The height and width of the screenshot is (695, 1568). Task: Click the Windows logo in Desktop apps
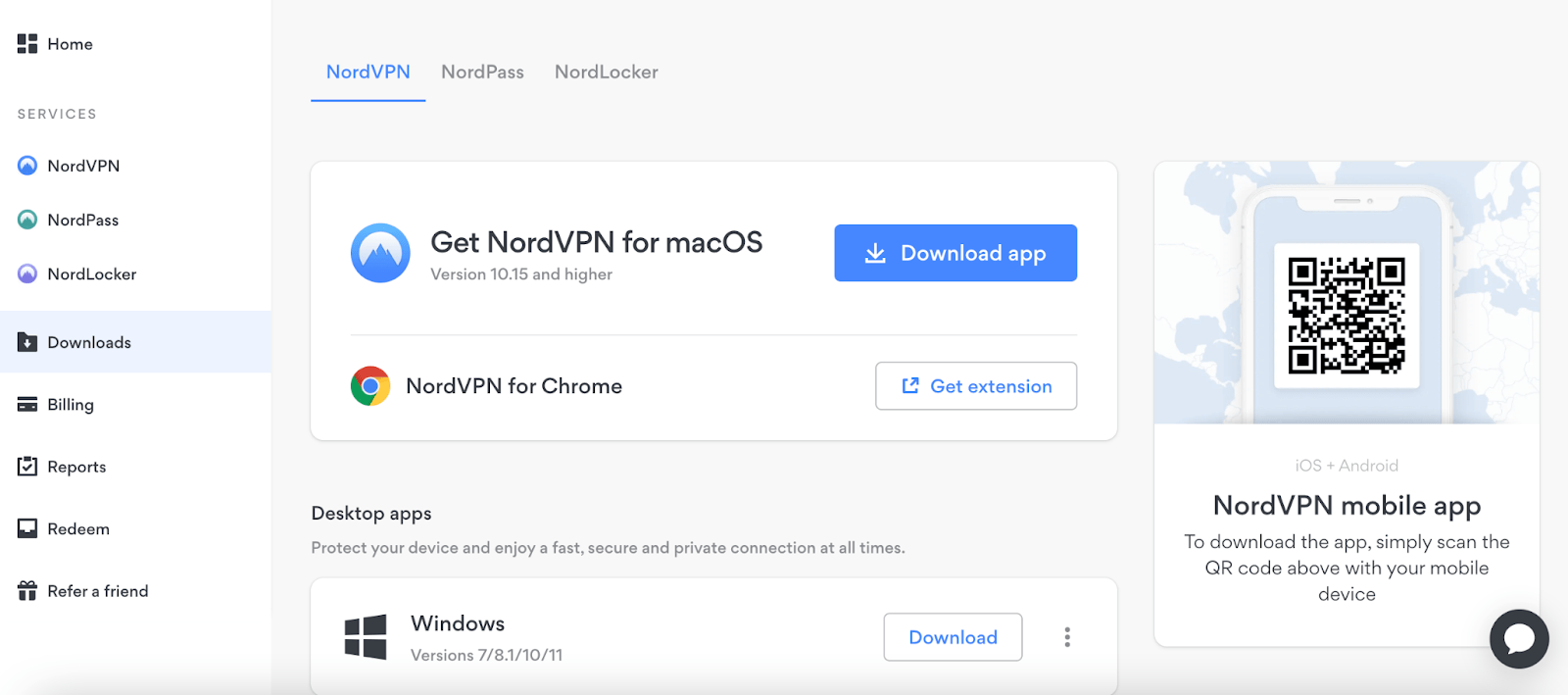click(365, 635)
